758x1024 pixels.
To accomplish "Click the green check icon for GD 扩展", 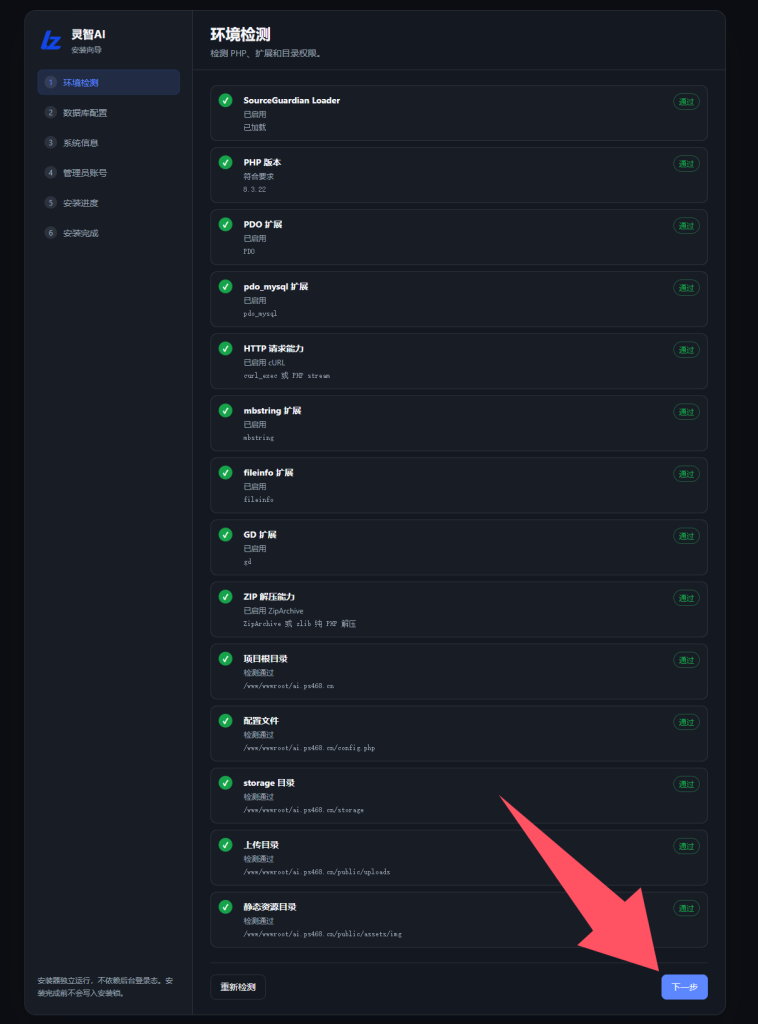I will tap(225, 535).
